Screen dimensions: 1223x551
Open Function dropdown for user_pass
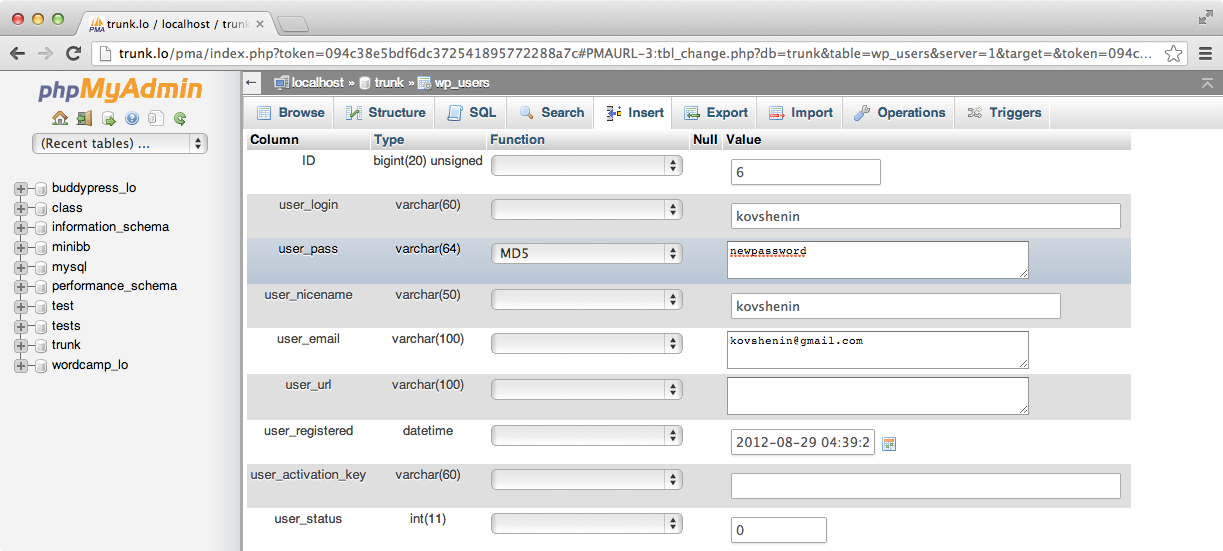click(587, 254)
